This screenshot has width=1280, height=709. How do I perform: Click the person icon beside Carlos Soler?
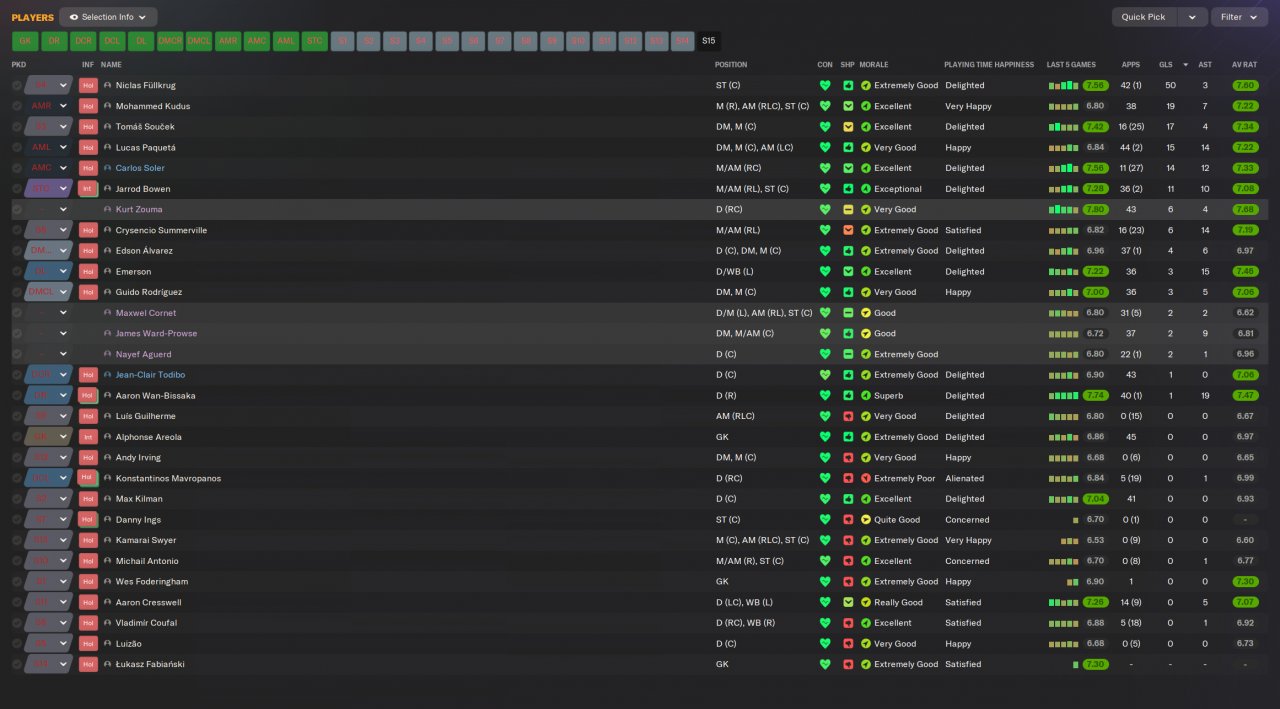(x=108, y=168)
